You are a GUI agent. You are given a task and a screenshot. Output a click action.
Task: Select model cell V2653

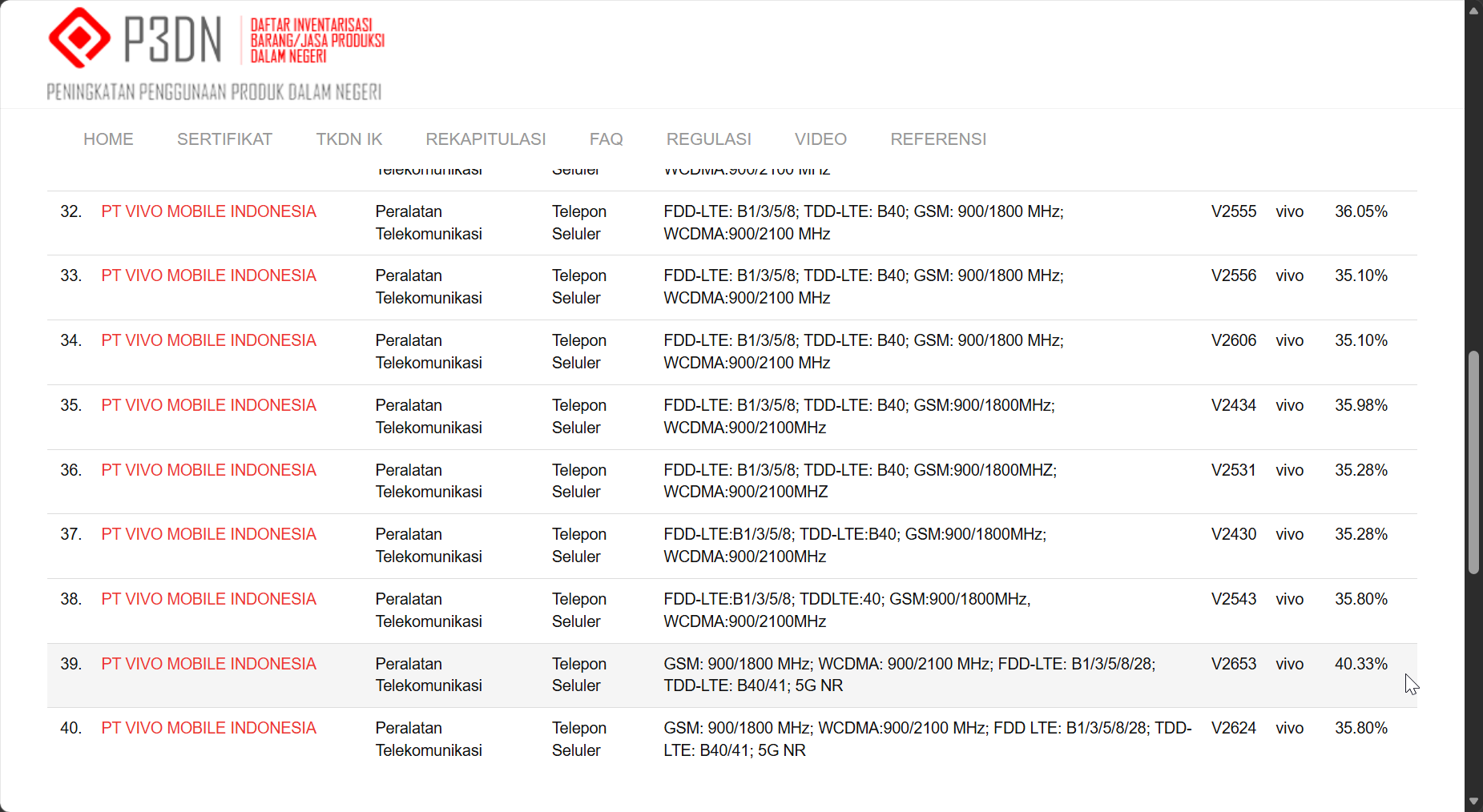coord(1234,664)
